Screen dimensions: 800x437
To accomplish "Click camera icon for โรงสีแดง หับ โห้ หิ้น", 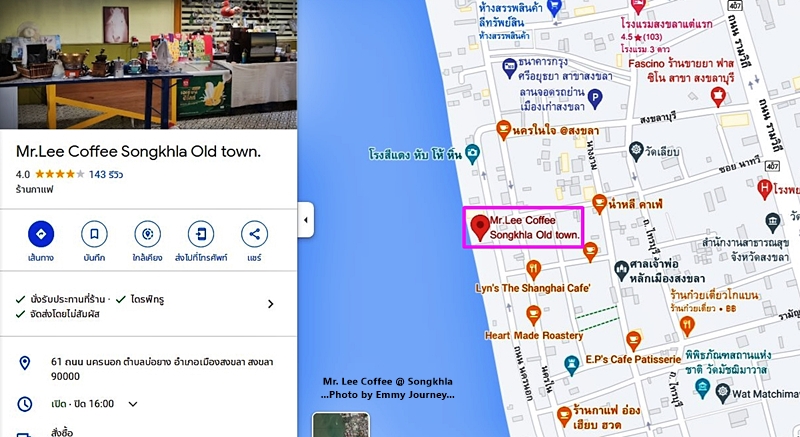I will tap(472, 153).
